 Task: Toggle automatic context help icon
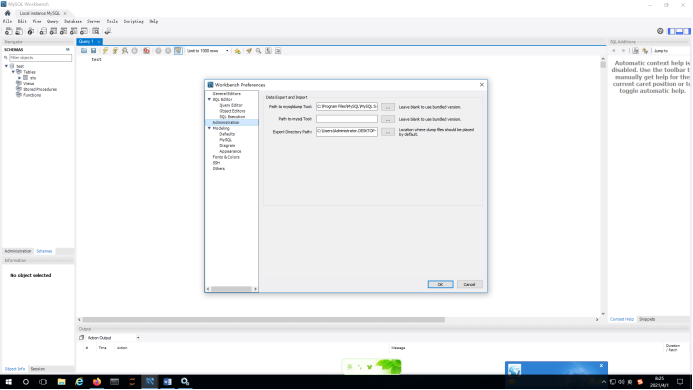point(645,51)
